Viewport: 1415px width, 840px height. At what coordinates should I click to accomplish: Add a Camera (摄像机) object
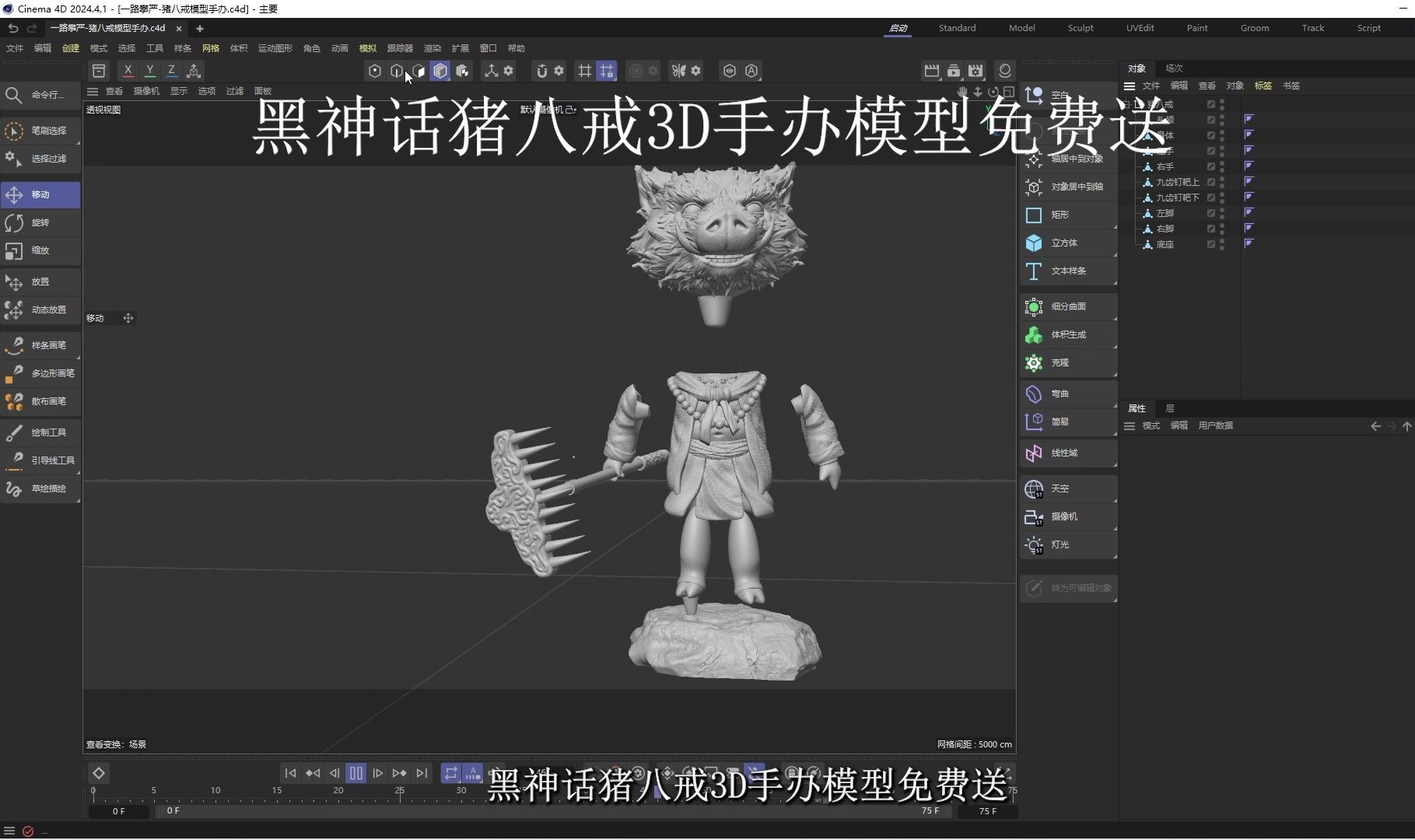pos(1068,516)
